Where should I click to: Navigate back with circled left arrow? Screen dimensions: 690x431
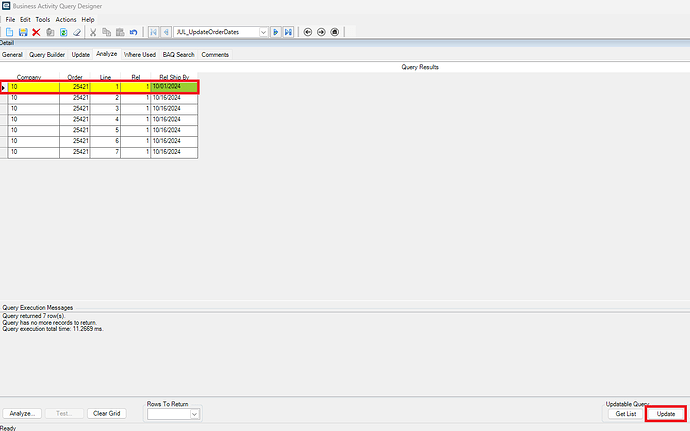pos(308,32)
